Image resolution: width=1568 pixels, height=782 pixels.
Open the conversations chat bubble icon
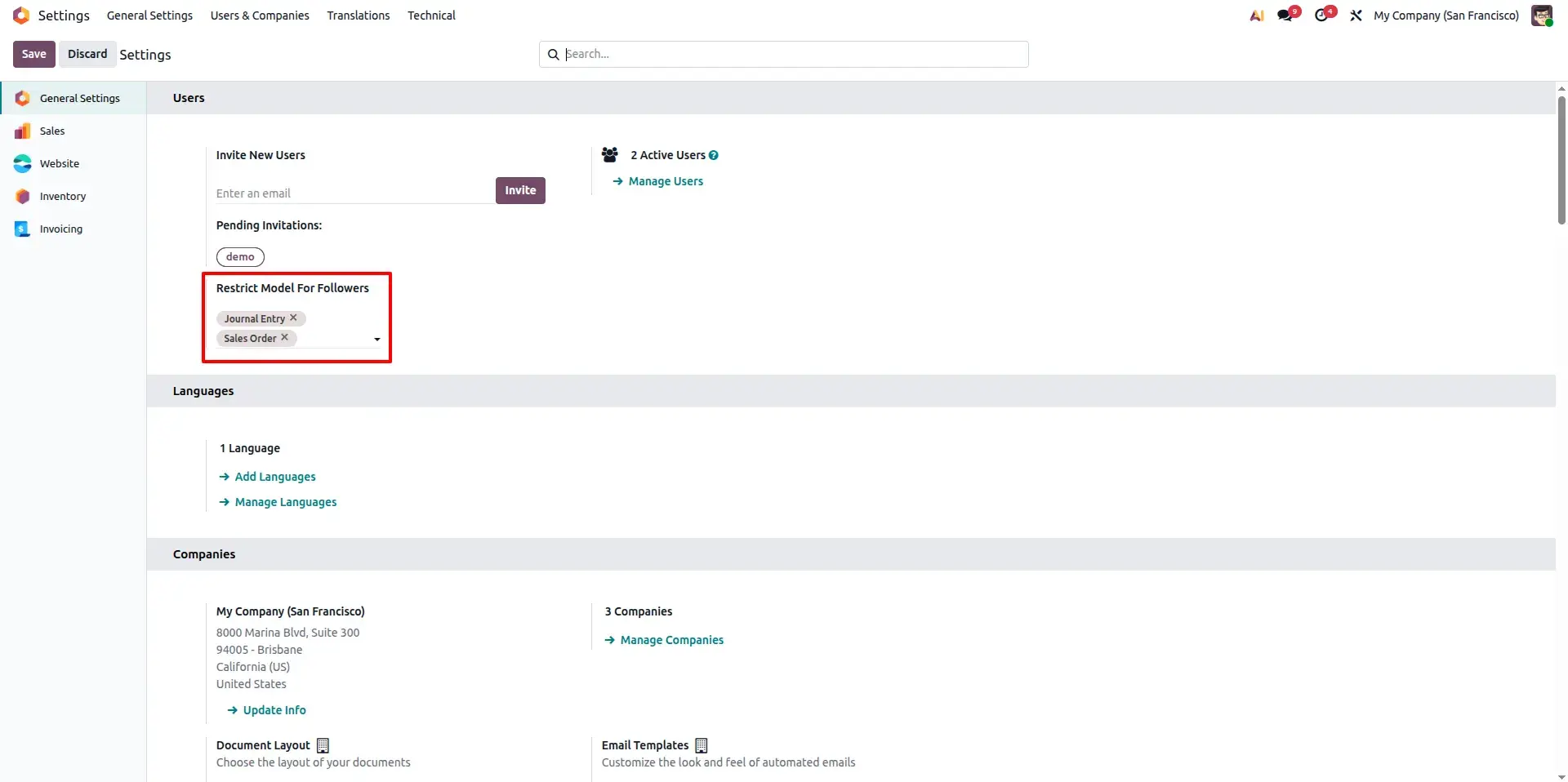[x=1286, y=16]
